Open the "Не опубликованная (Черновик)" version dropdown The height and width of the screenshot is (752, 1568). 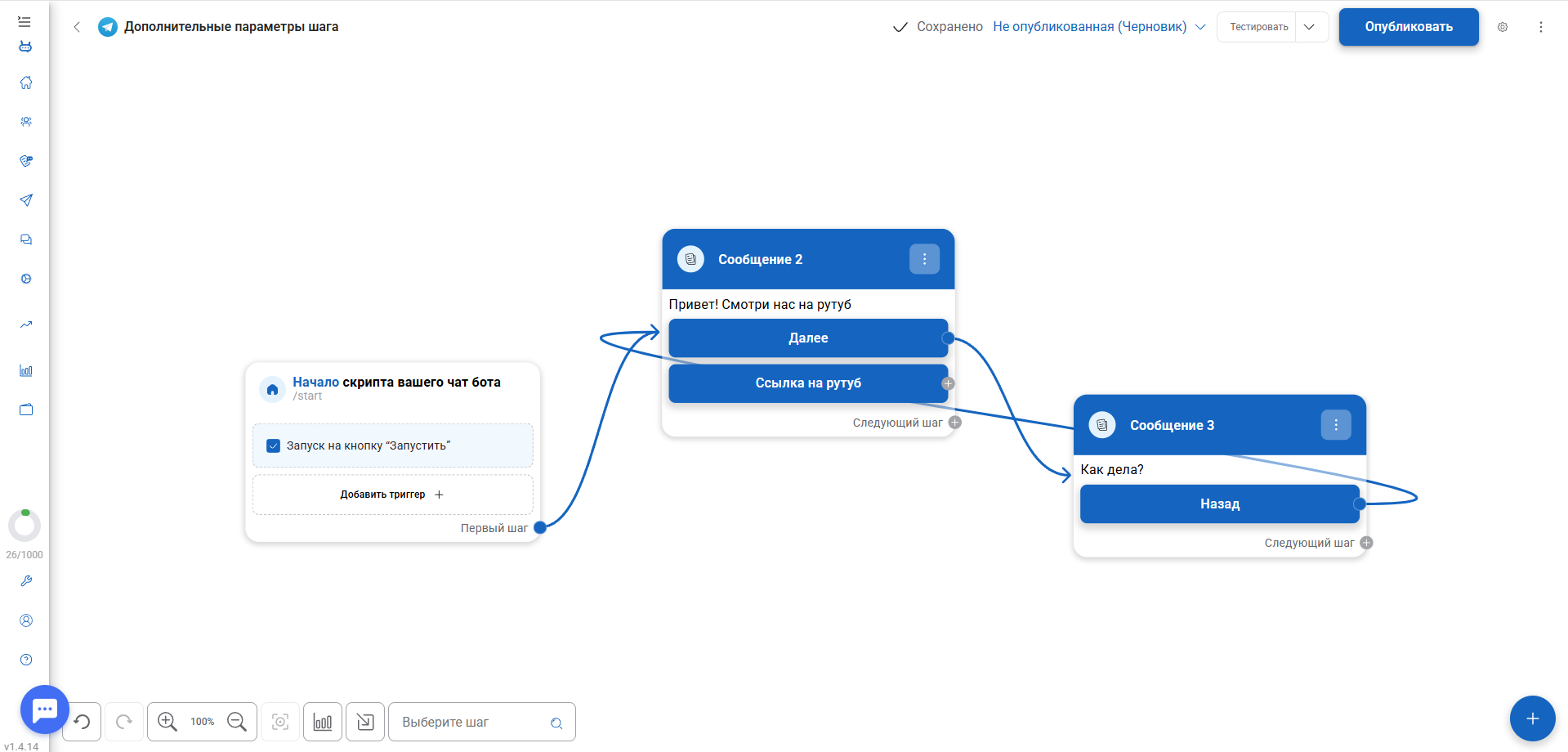pos(1099,27)
